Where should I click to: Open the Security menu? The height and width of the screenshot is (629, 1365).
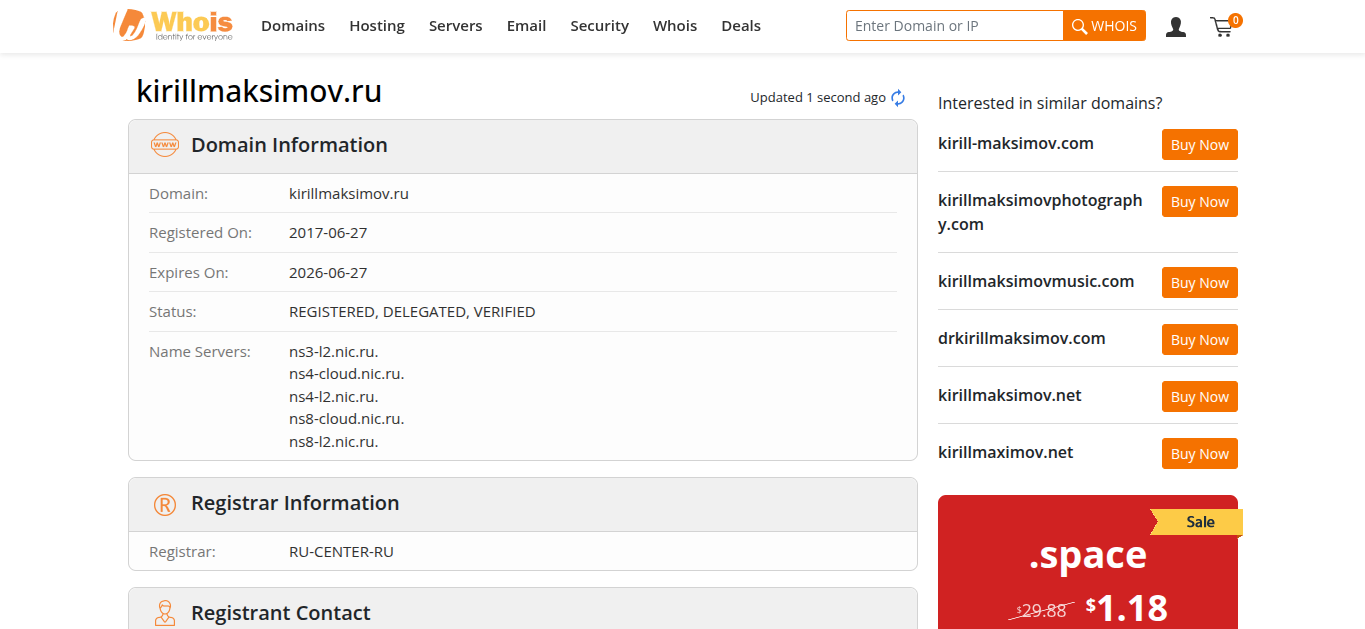(x=599, y=26)
